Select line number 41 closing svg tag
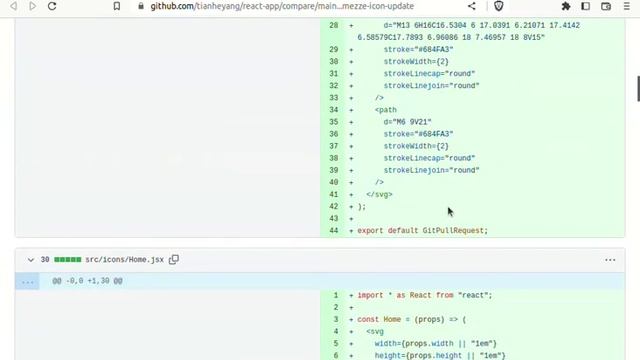640x360 pixels. click(334, 194)
